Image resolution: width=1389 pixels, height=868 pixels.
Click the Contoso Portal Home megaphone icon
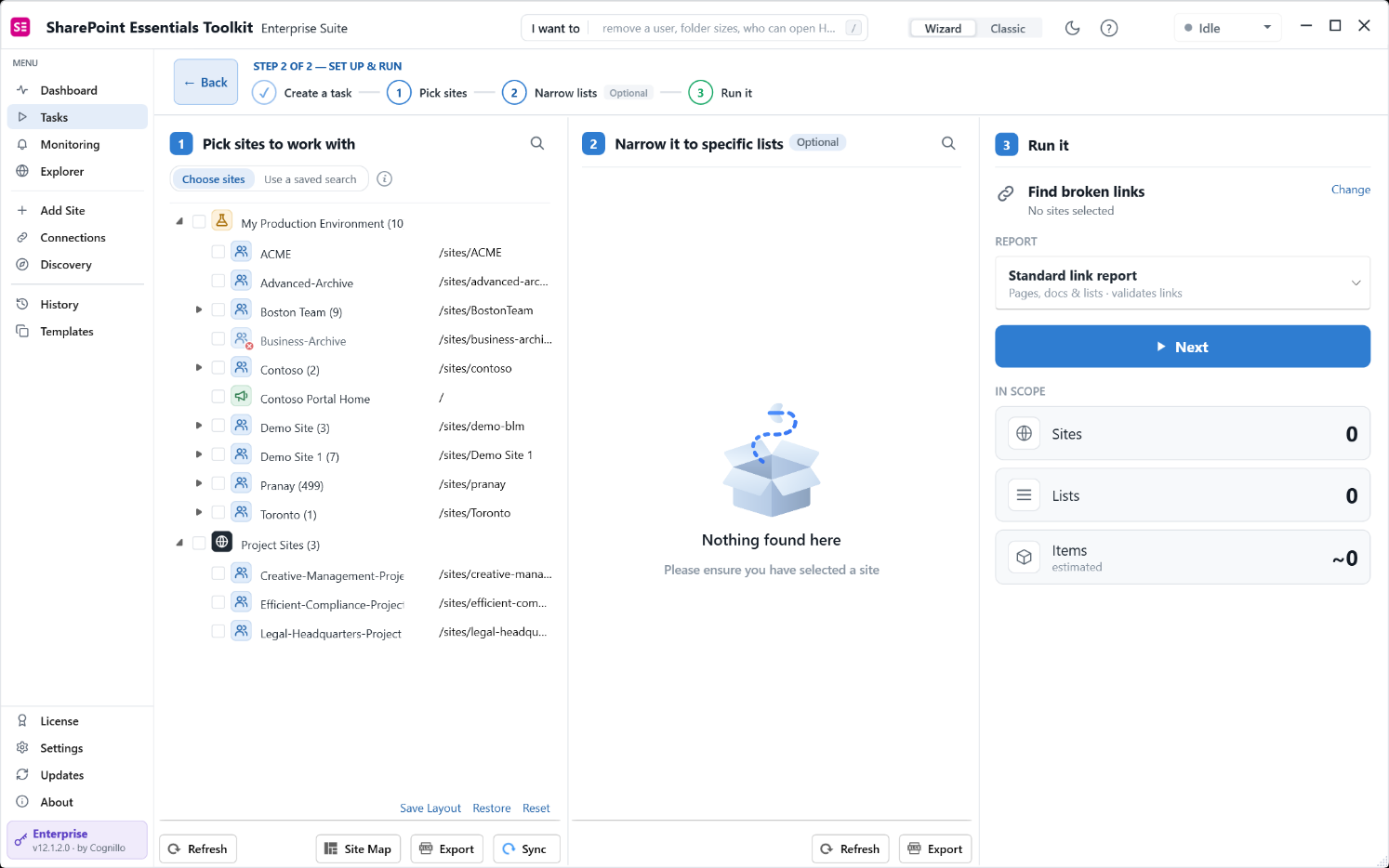(x=242, y=396)
